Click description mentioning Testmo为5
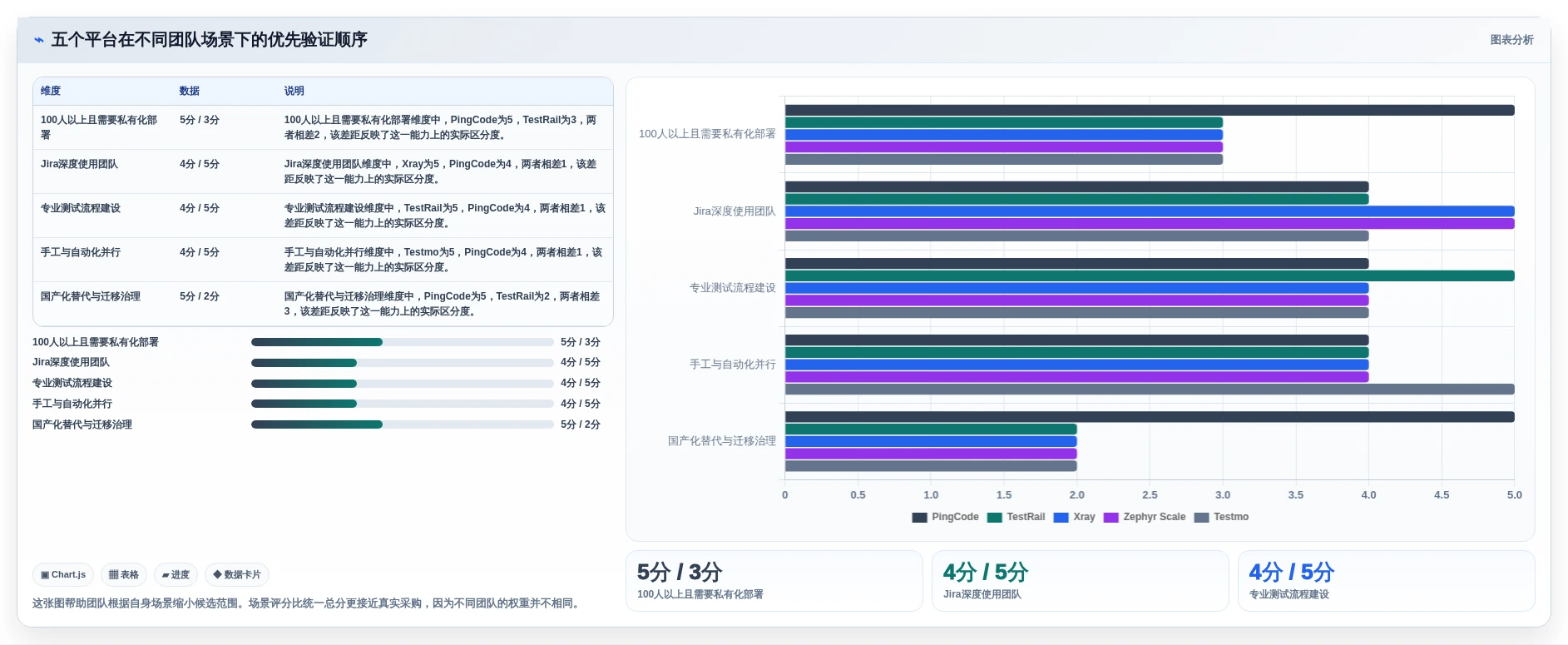Screen dimensions: 1568x645 pyautogui.click(x=444, y=260)
